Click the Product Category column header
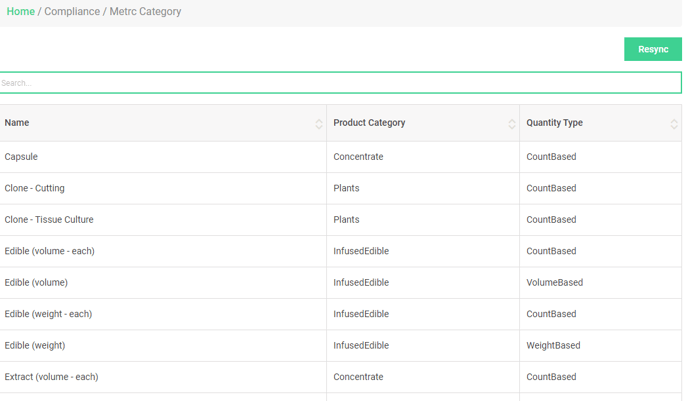The height and width of the screenshot is (401, 688). coord(423,123)
